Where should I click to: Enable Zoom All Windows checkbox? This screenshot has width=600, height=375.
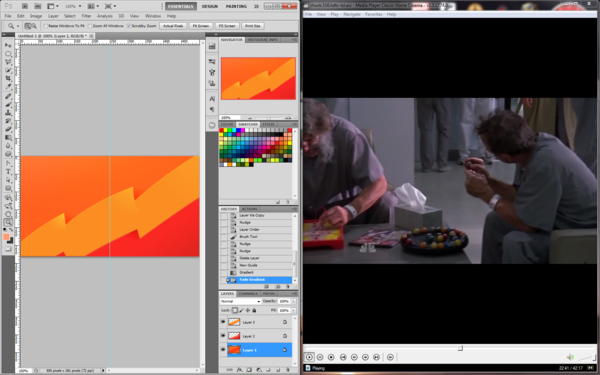tap(90, 26)
